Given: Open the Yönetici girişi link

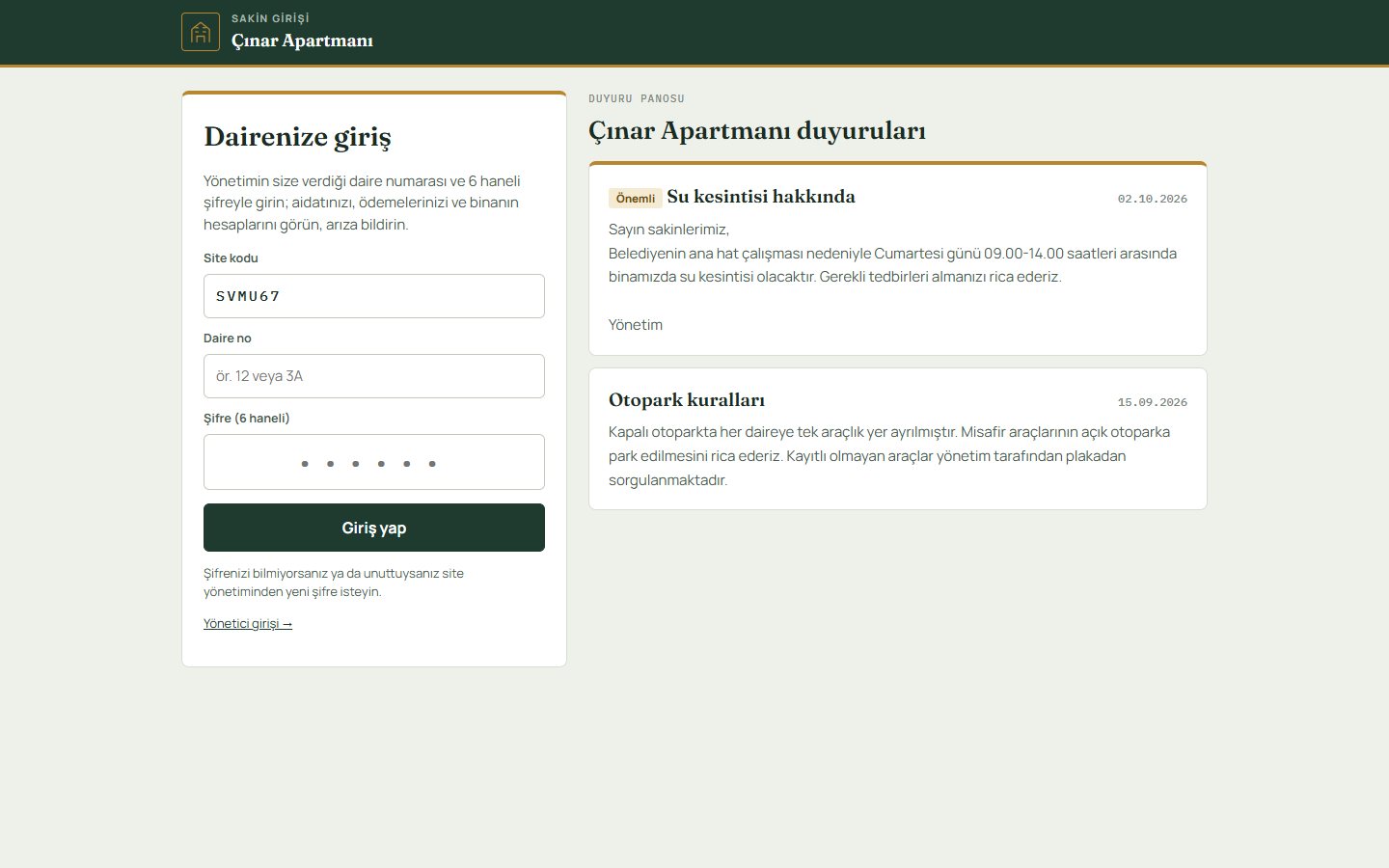Looking at the screenshot, I should 248,624.
